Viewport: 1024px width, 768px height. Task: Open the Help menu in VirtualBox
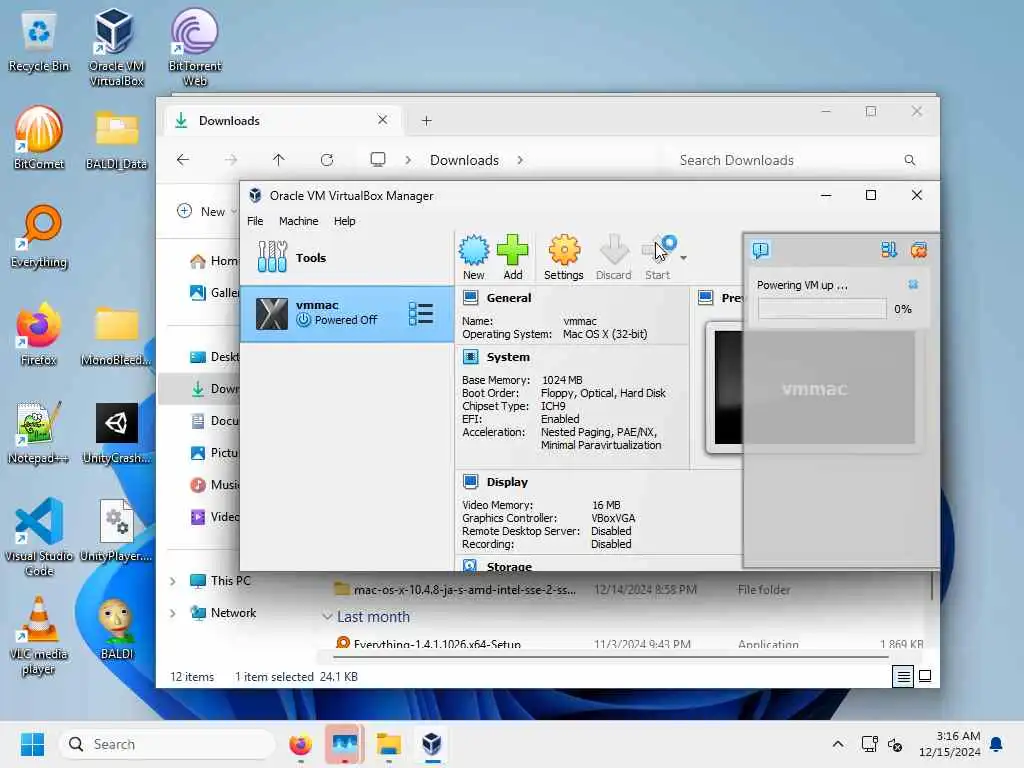coord(344,221)
